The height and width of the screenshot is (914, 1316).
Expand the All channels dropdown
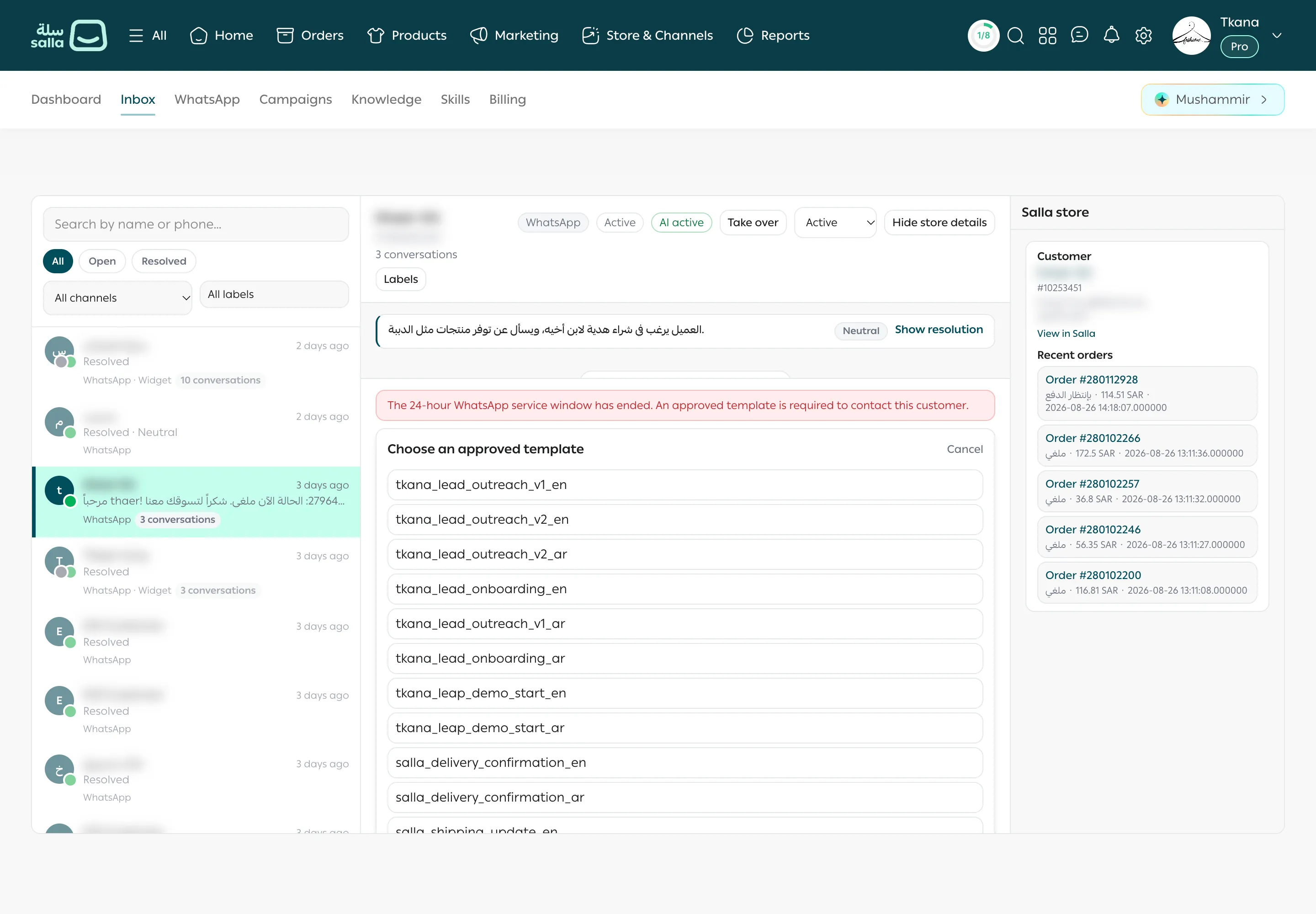click(x=117, y=298)
